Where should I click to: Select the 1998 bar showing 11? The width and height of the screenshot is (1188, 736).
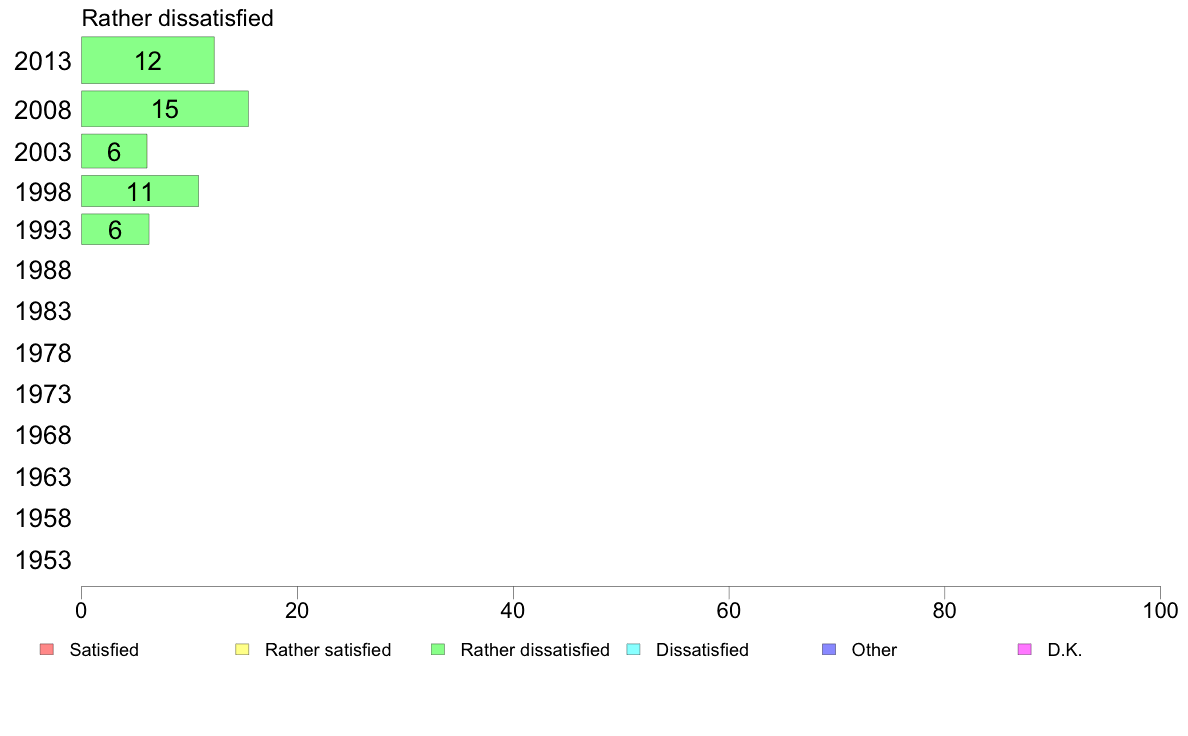(139, 191)
